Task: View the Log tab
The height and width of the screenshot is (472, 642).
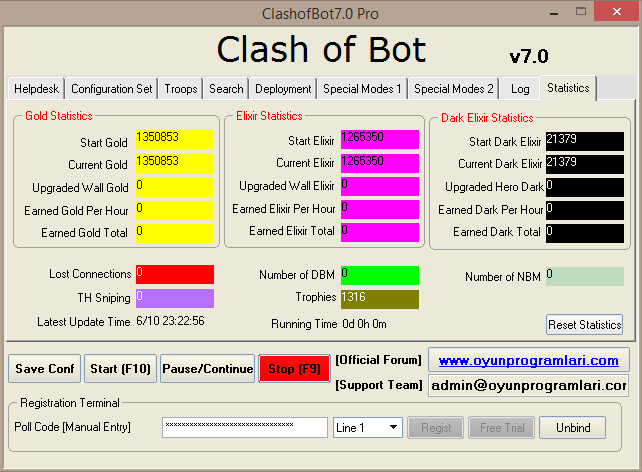Action: [520, 89]
